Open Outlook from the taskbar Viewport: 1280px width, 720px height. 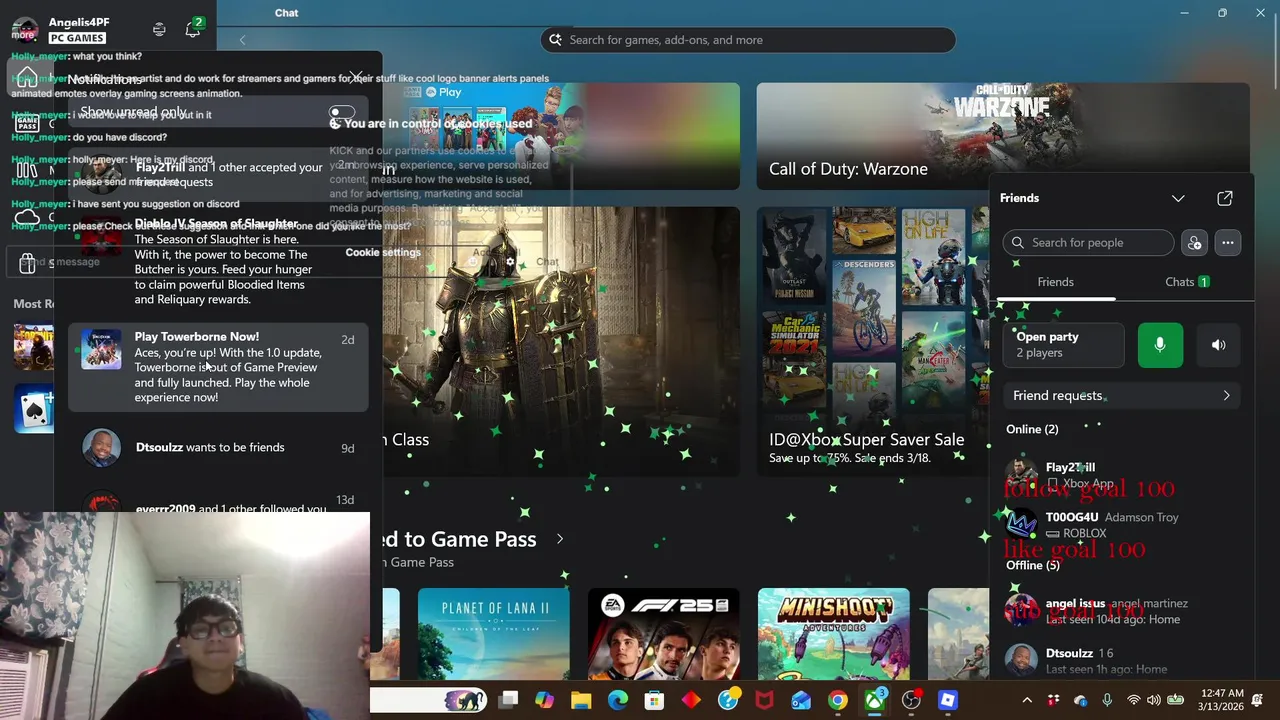click(801, 700)
